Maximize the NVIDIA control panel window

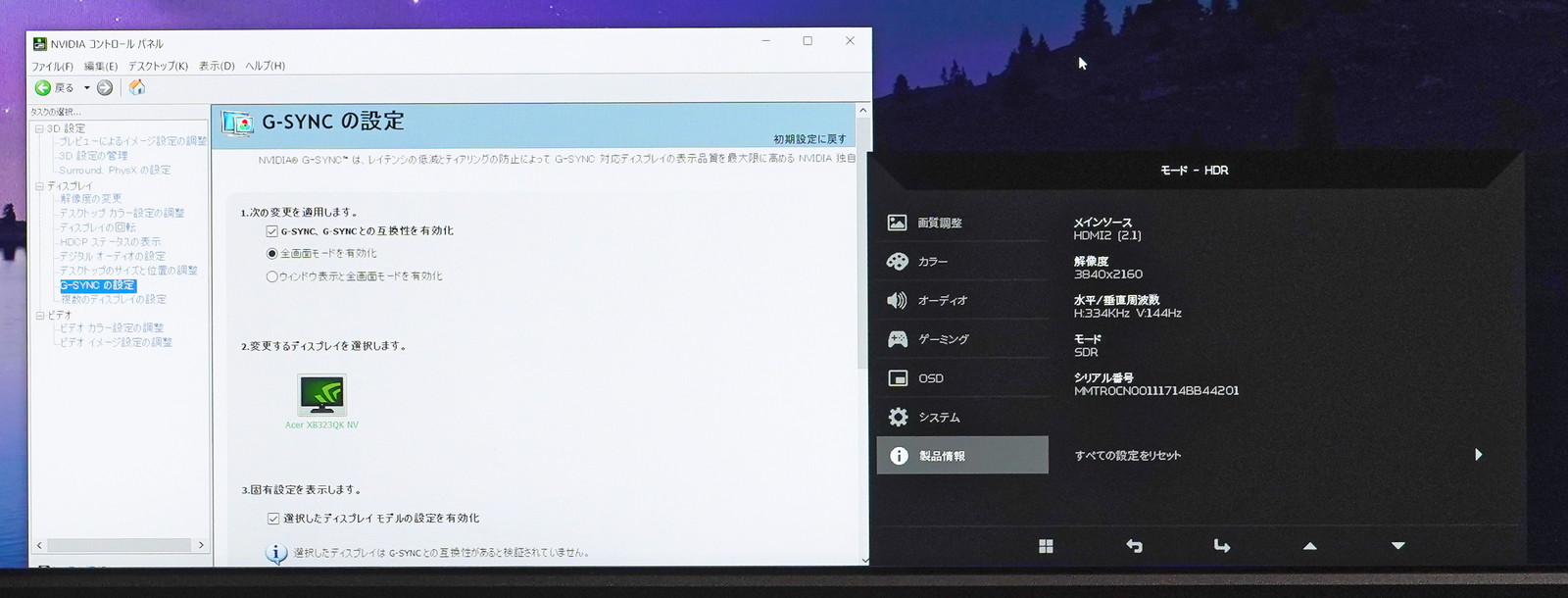[808, 41]
